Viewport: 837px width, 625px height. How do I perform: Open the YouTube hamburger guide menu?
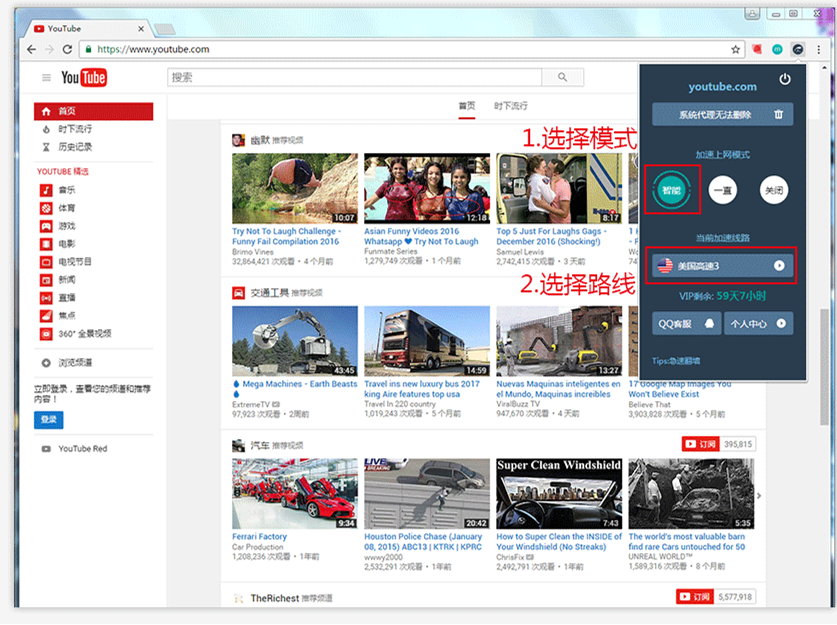point(46,78)
